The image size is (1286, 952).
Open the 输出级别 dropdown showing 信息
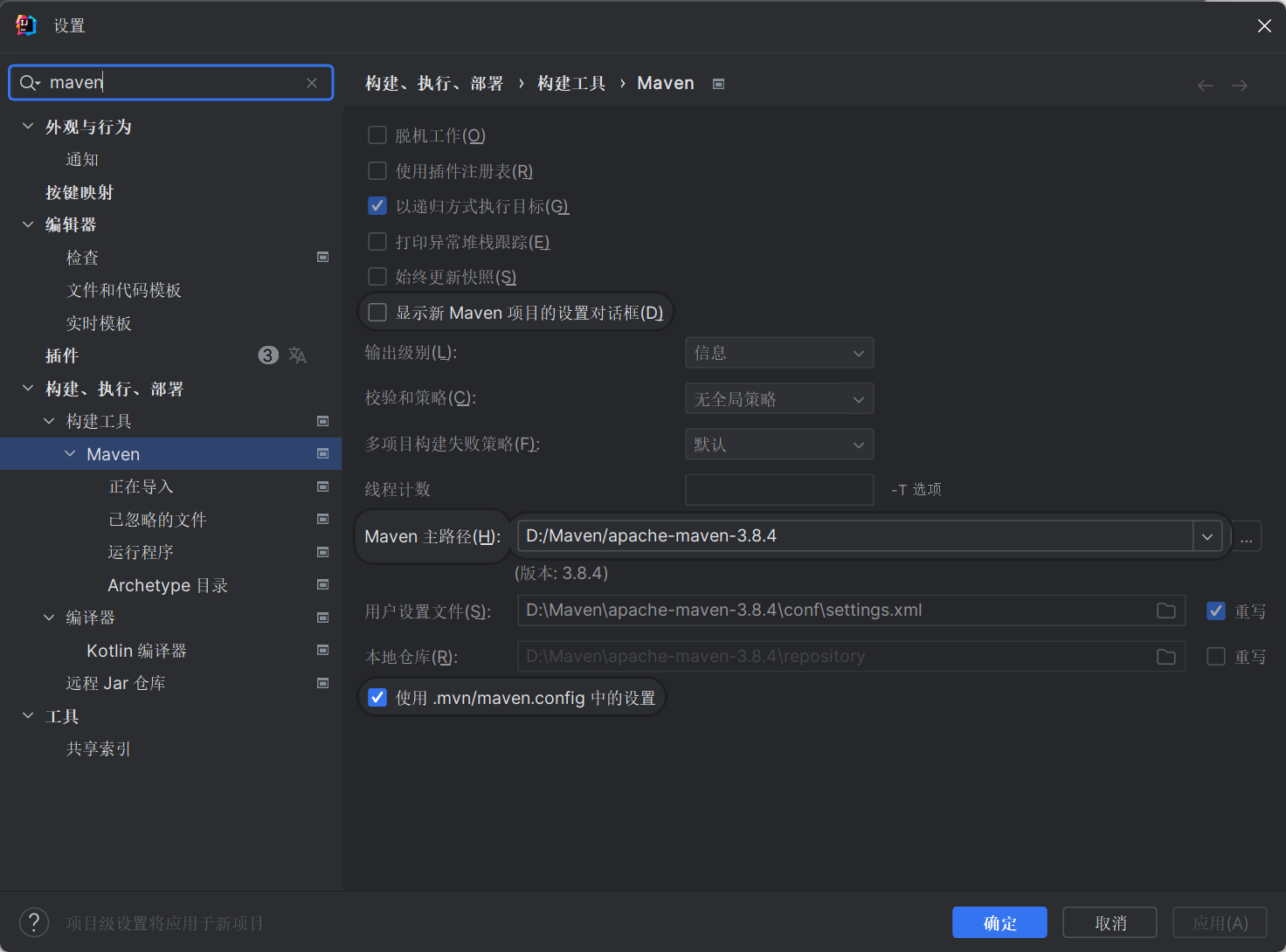tap(779, 353)
